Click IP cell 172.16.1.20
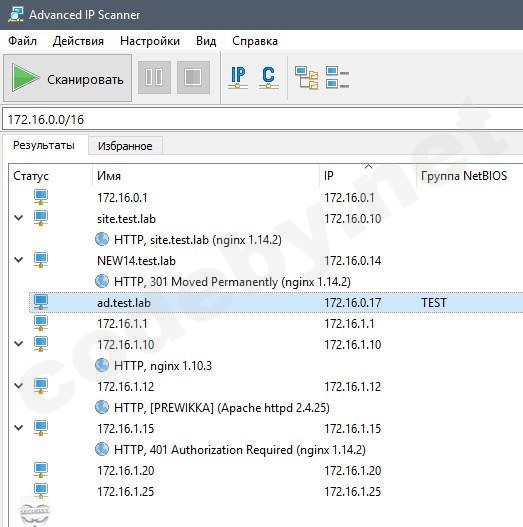The width and height of the screenshot is (523, 527). pyautogui.click(x=352, y=471)
